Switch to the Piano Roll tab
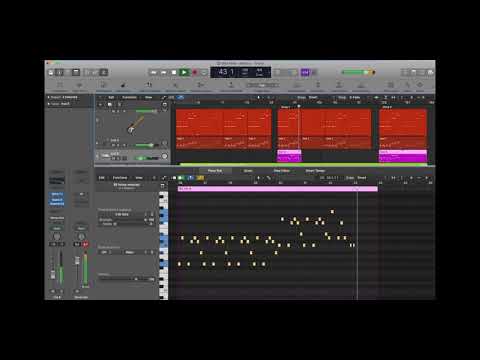Viewport: 480px width, 360px height. click(215, 171)
